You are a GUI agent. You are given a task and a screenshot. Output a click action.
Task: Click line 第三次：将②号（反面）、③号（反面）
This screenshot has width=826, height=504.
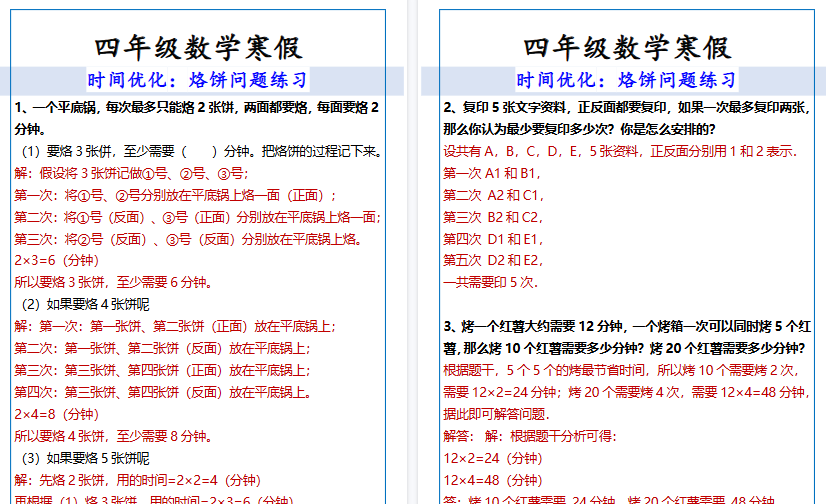188,240
